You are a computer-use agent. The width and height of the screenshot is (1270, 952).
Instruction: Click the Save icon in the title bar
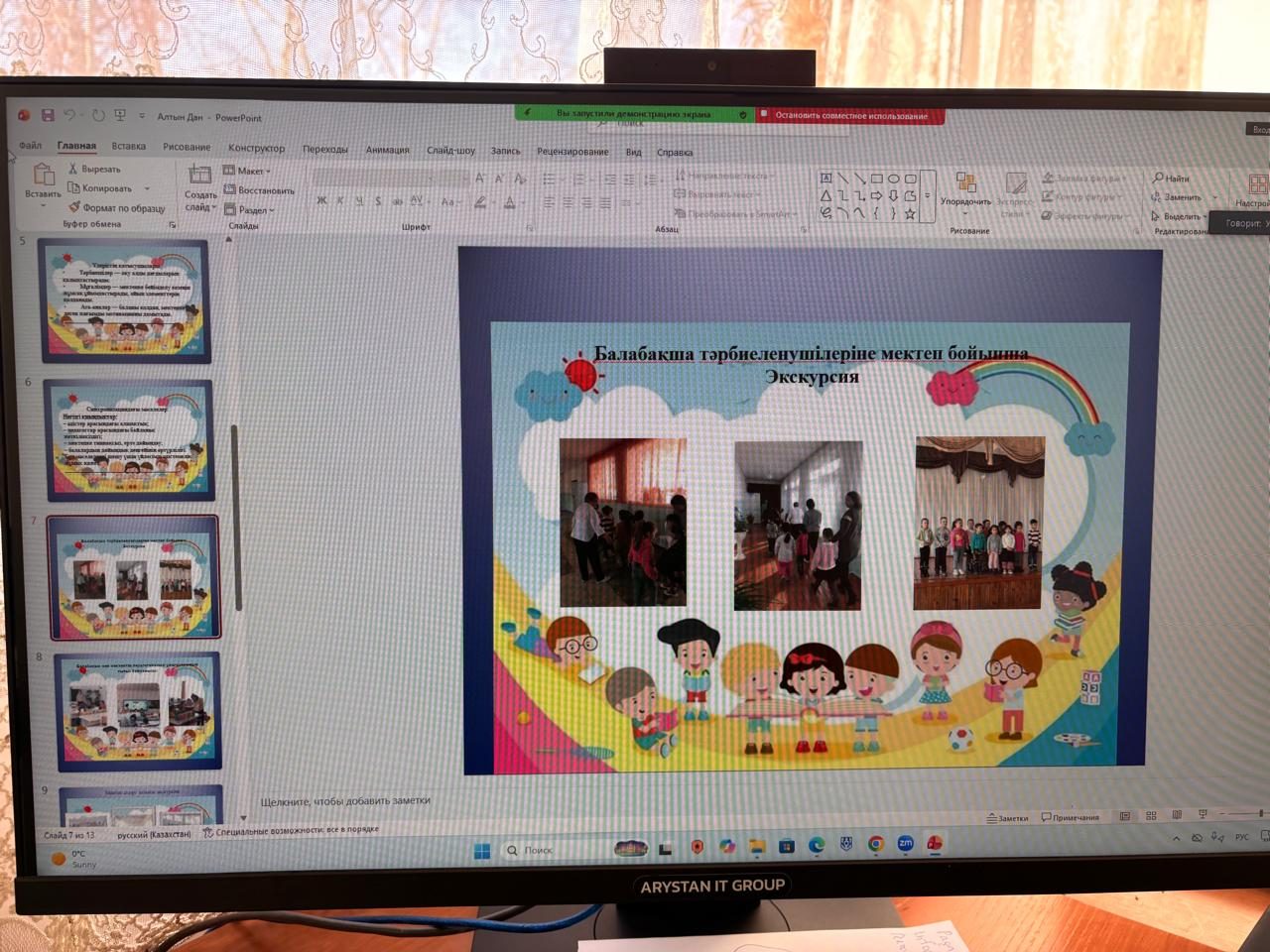point(47,116)
